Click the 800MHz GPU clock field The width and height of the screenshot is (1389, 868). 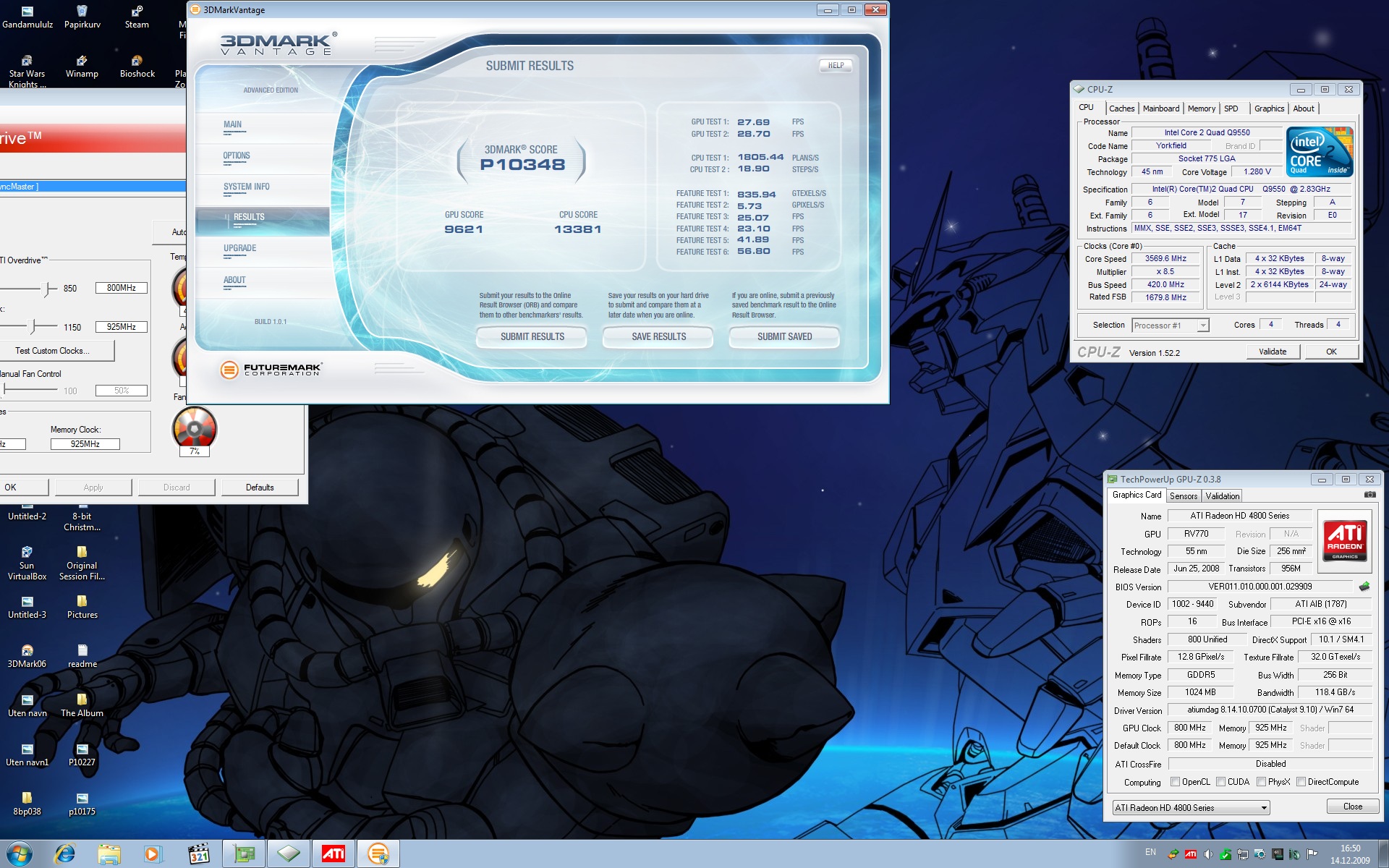pos(121,288)
